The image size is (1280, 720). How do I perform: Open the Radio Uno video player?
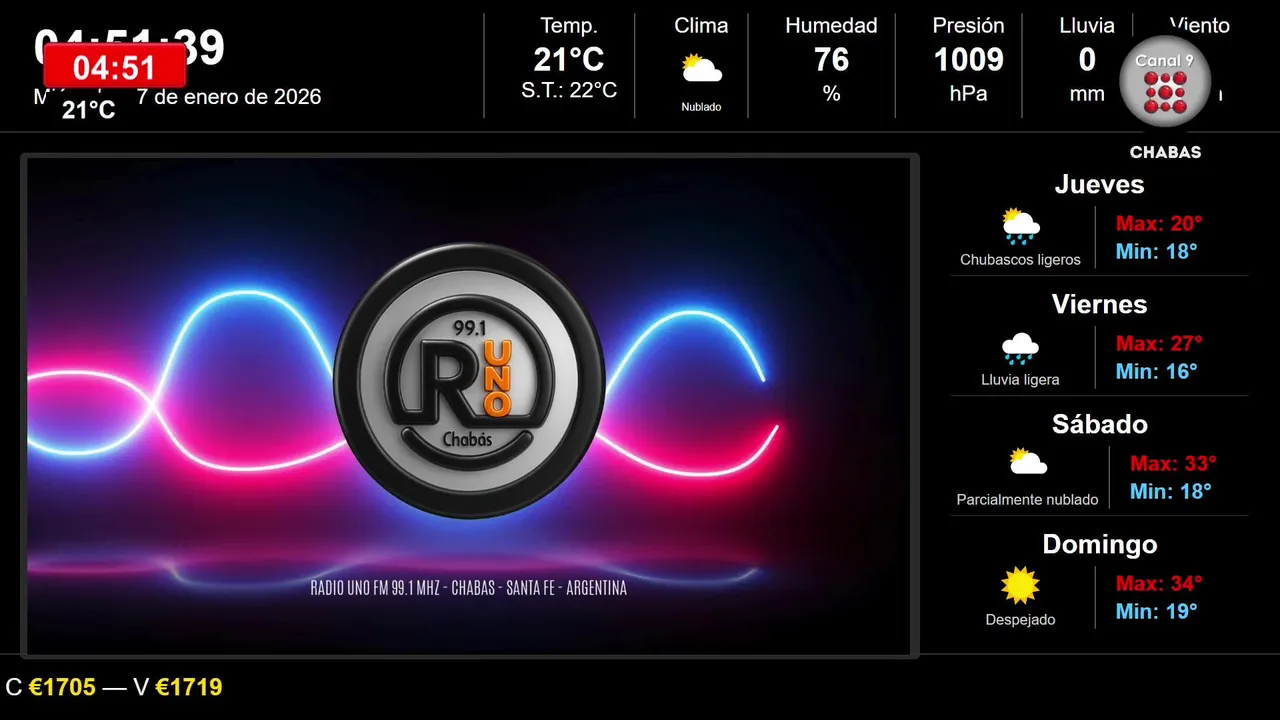[470, 406]
